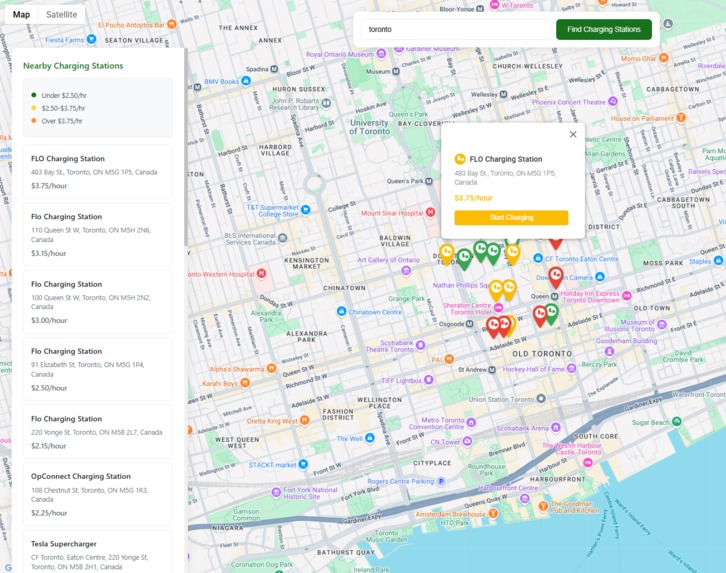Select Flo station at 220 Yonge St

click(x=98, y=431)
